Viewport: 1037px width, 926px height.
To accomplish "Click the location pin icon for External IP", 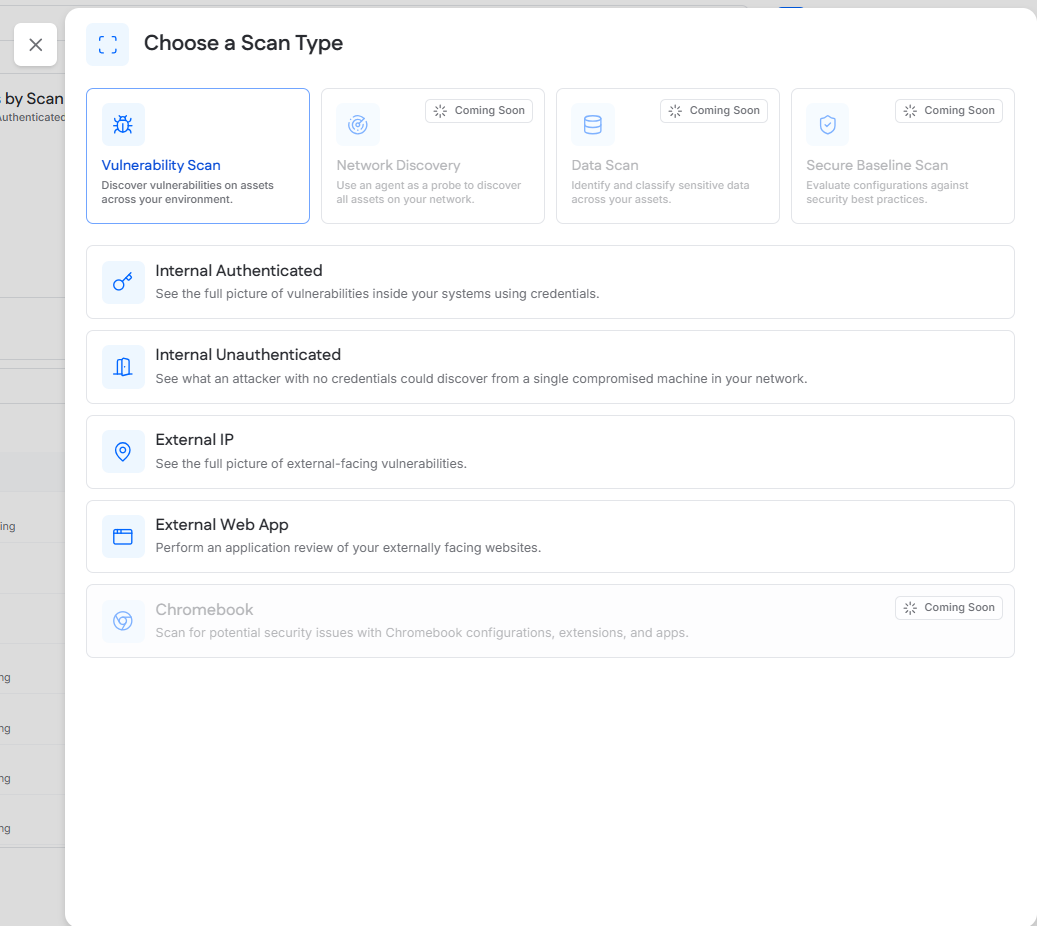I will (x=123, y=452).
